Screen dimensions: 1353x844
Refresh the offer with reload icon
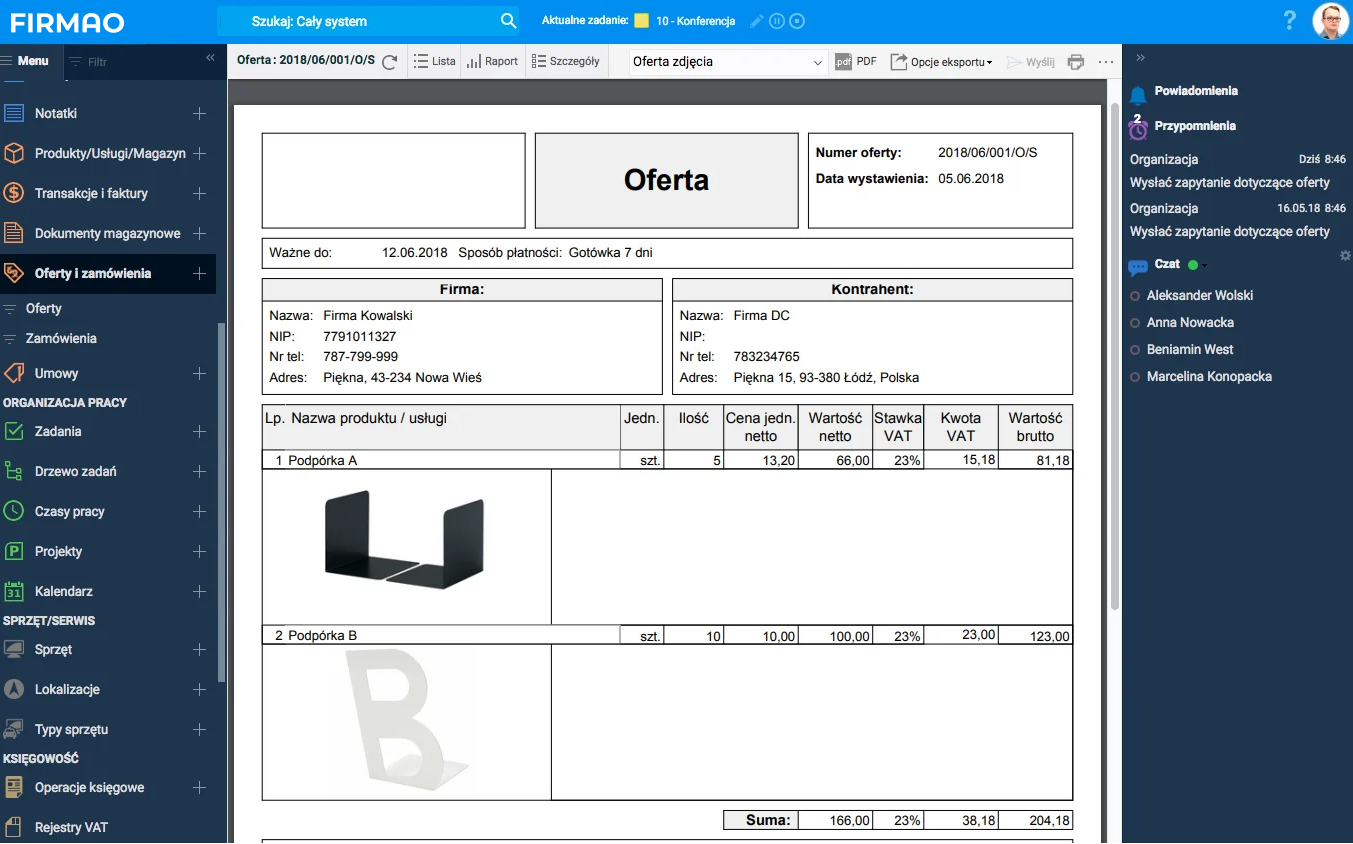click(390, 62)
